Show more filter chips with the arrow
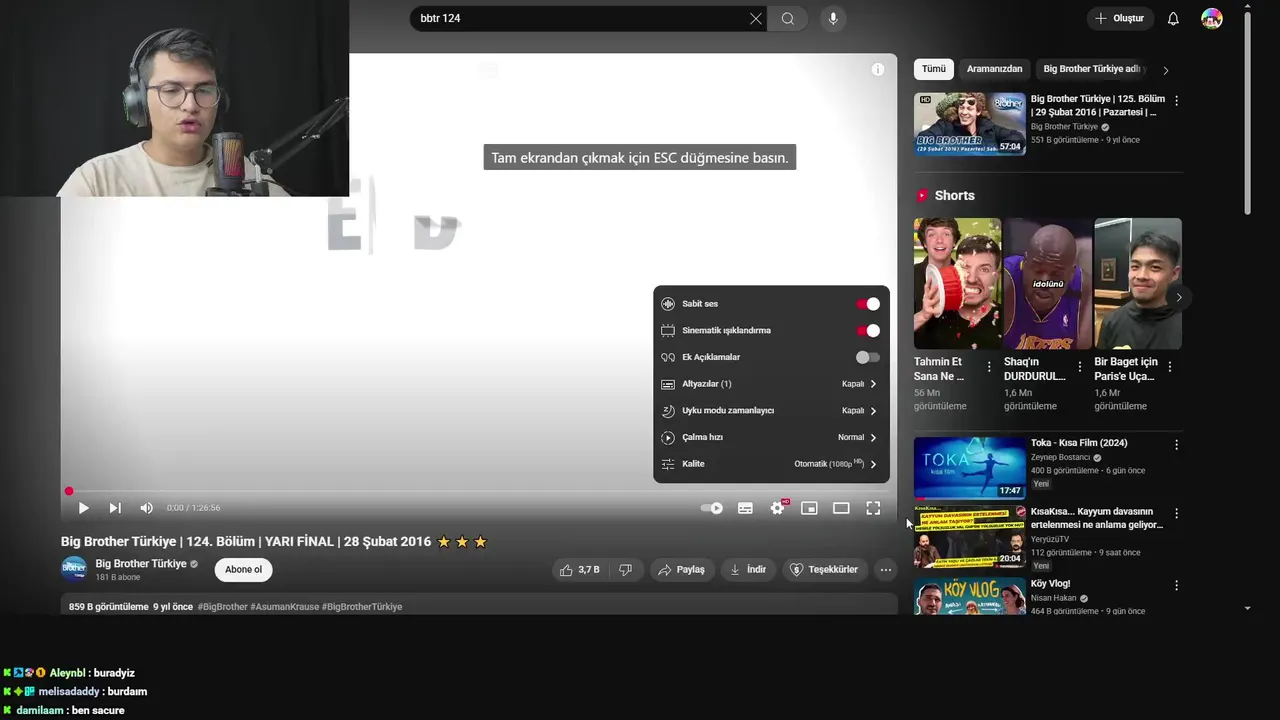The height and width of the screenshot is (720, 1280). point(1165,70)
